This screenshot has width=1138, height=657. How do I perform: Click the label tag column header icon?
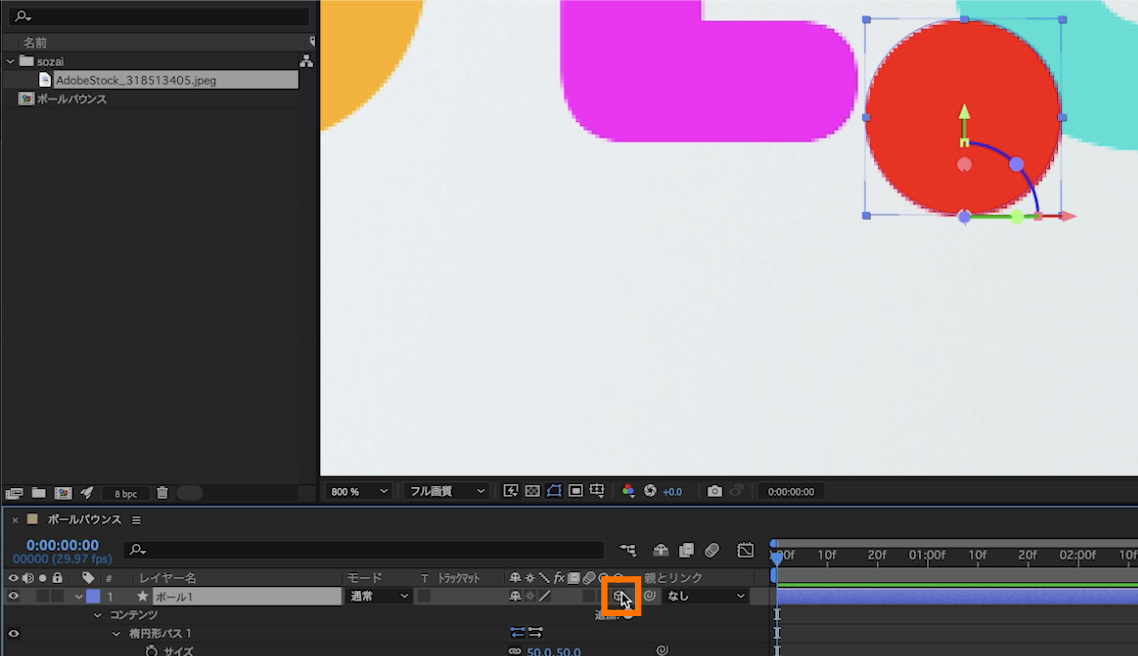coord(88,578)
